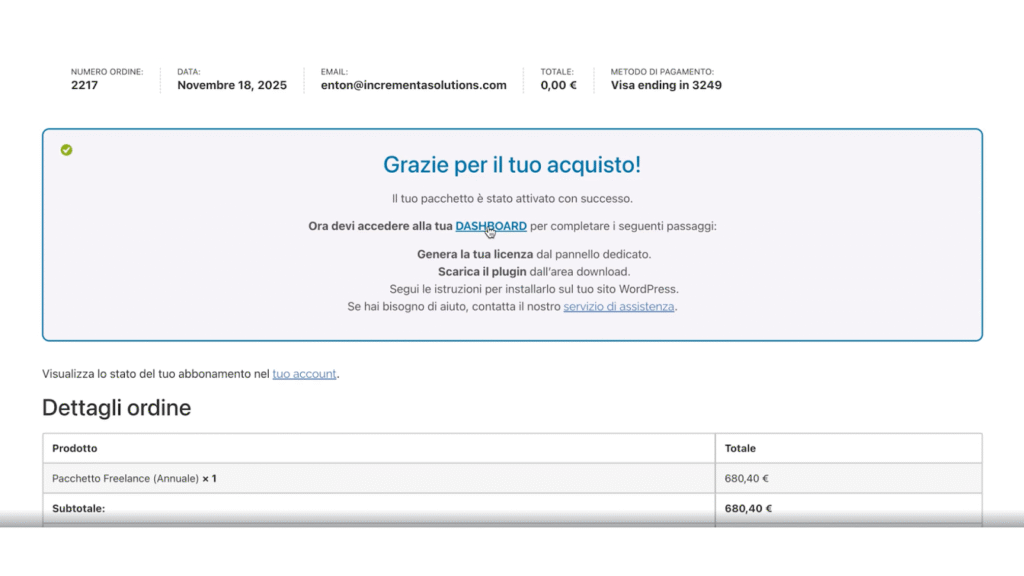Click the green success checkmark icon
The image size is (1024, 576).
point(66,150)
